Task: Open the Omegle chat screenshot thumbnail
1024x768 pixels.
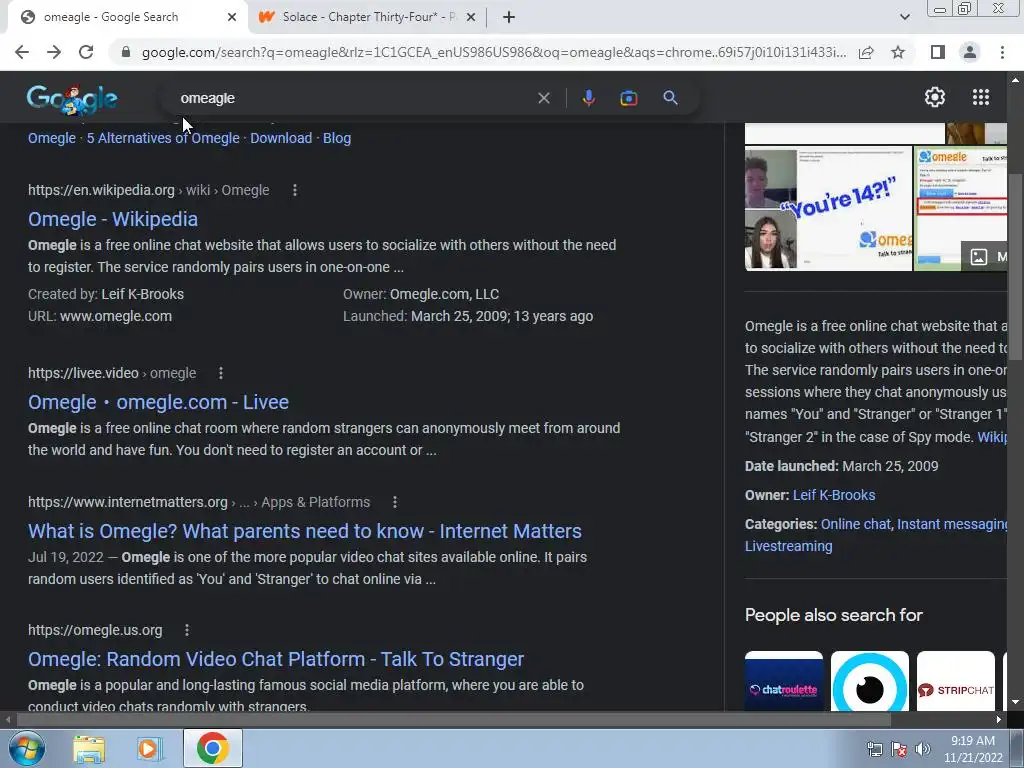Action: [x=961, y=208]
